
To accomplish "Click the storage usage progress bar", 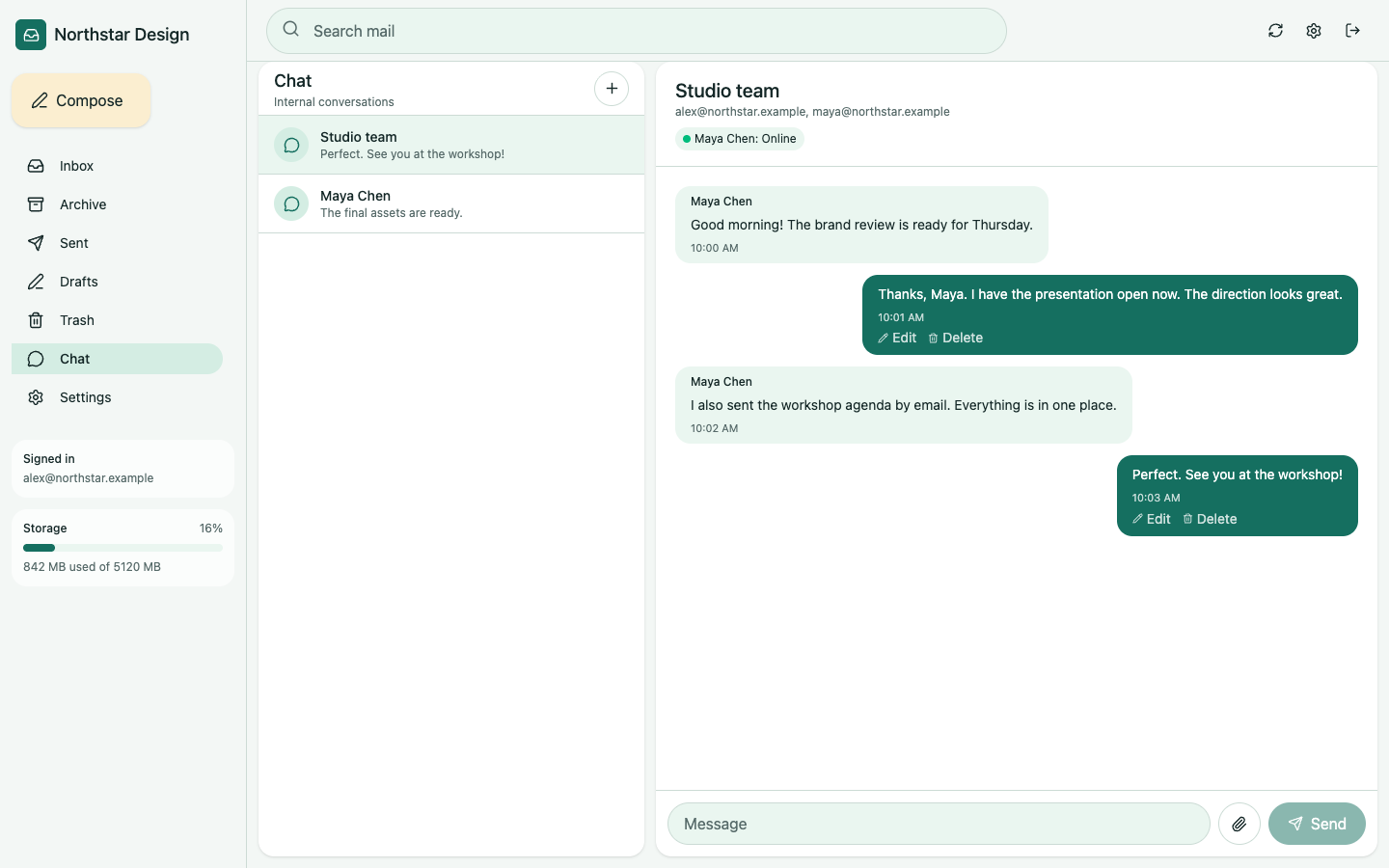I will (x=123, y=548).
